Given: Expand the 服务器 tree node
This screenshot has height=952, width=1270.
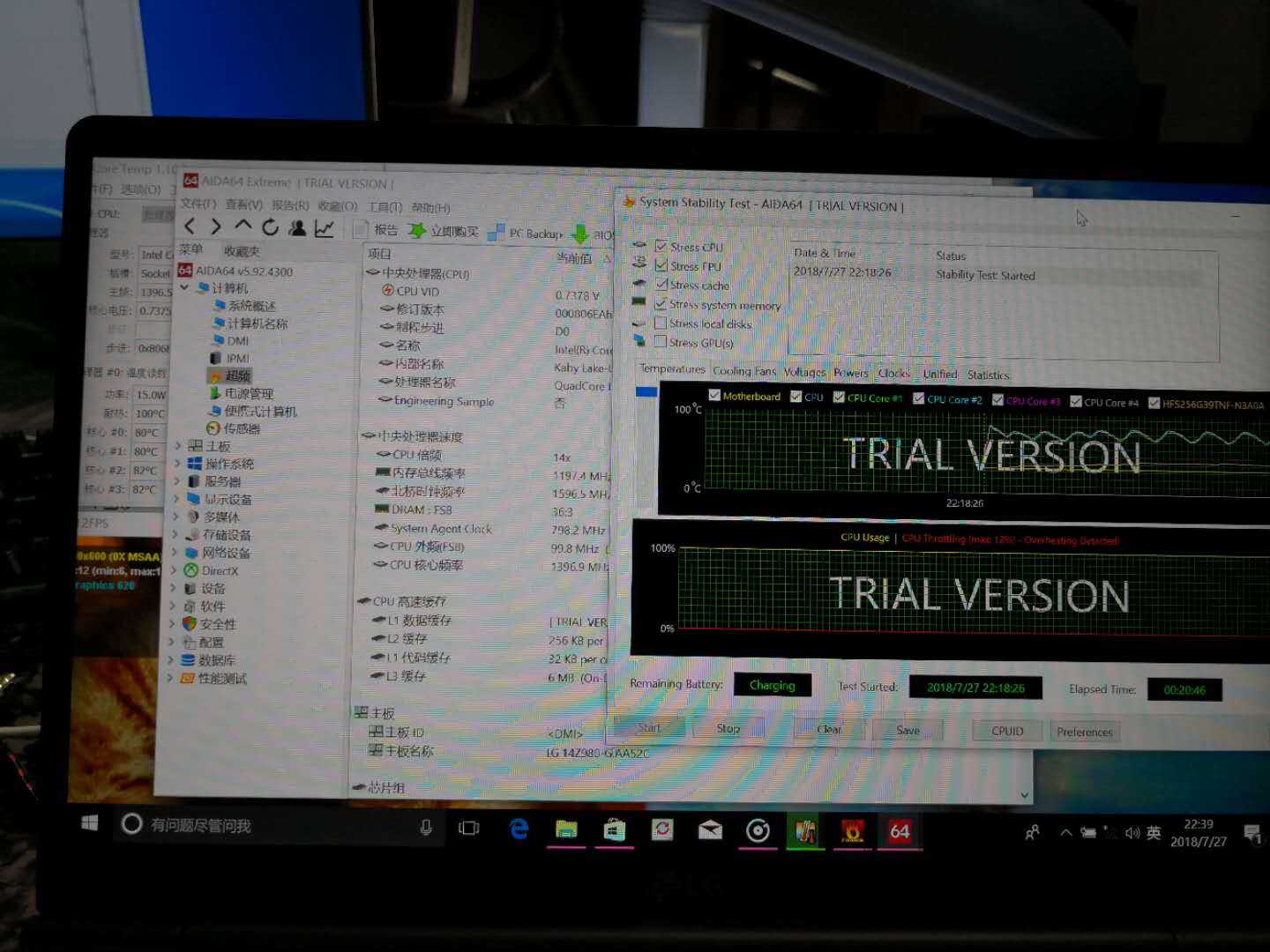Looking at the screenshot, I should pyautogui.click(x=176, y=481).
